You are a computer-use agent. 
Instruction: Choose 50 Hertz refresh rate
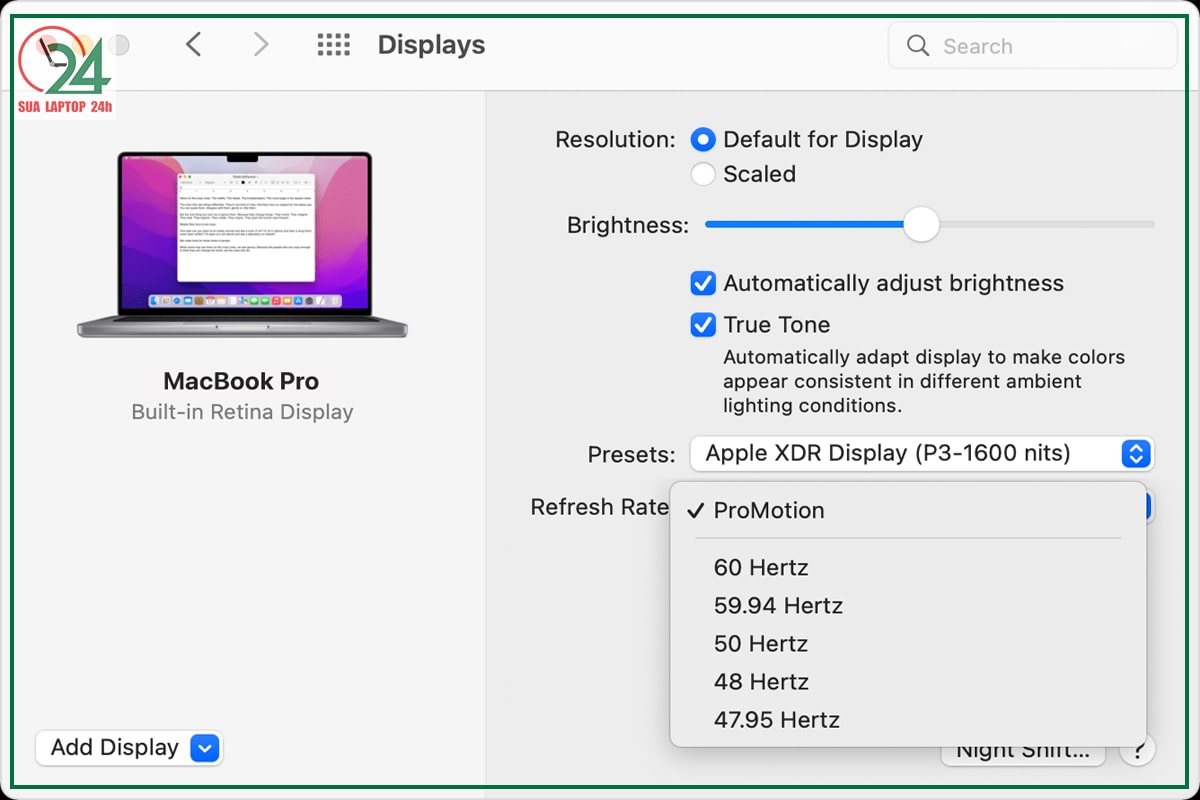tap(908, 644)
